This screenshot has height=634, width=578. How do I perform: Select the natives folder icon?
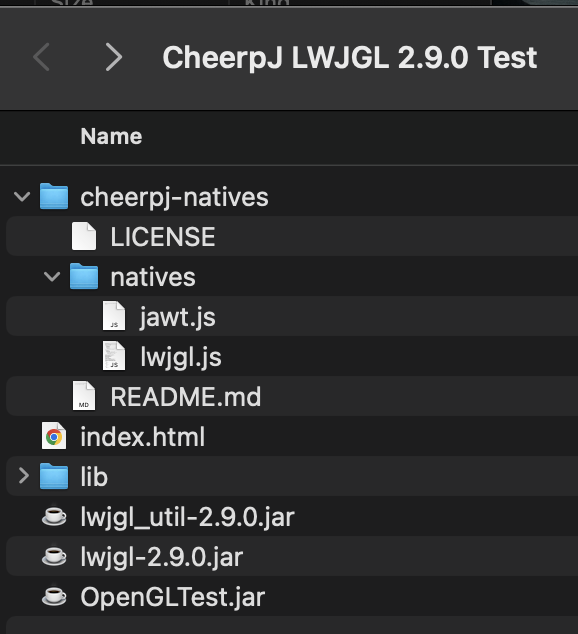(x=84, y=276)
